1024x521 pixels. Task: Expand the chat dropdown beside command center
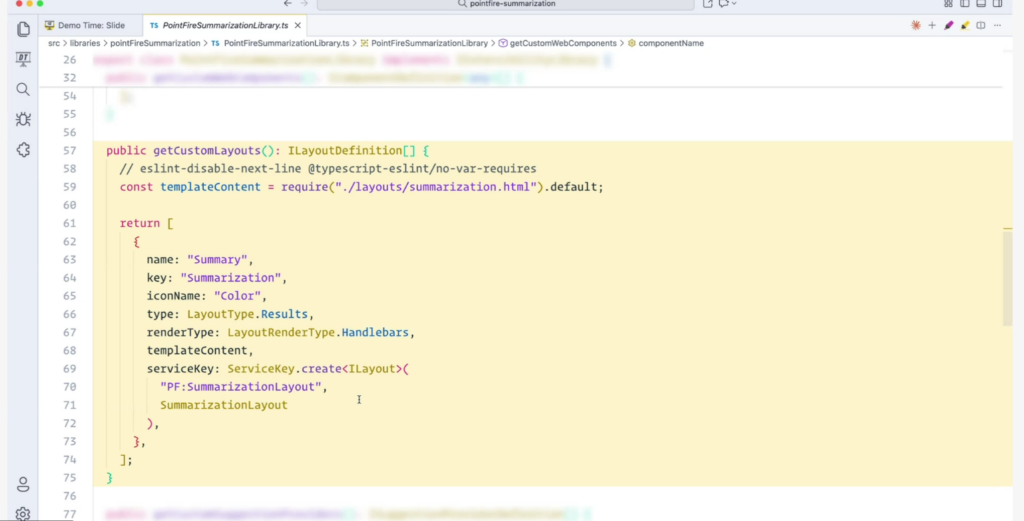[734, 4]
